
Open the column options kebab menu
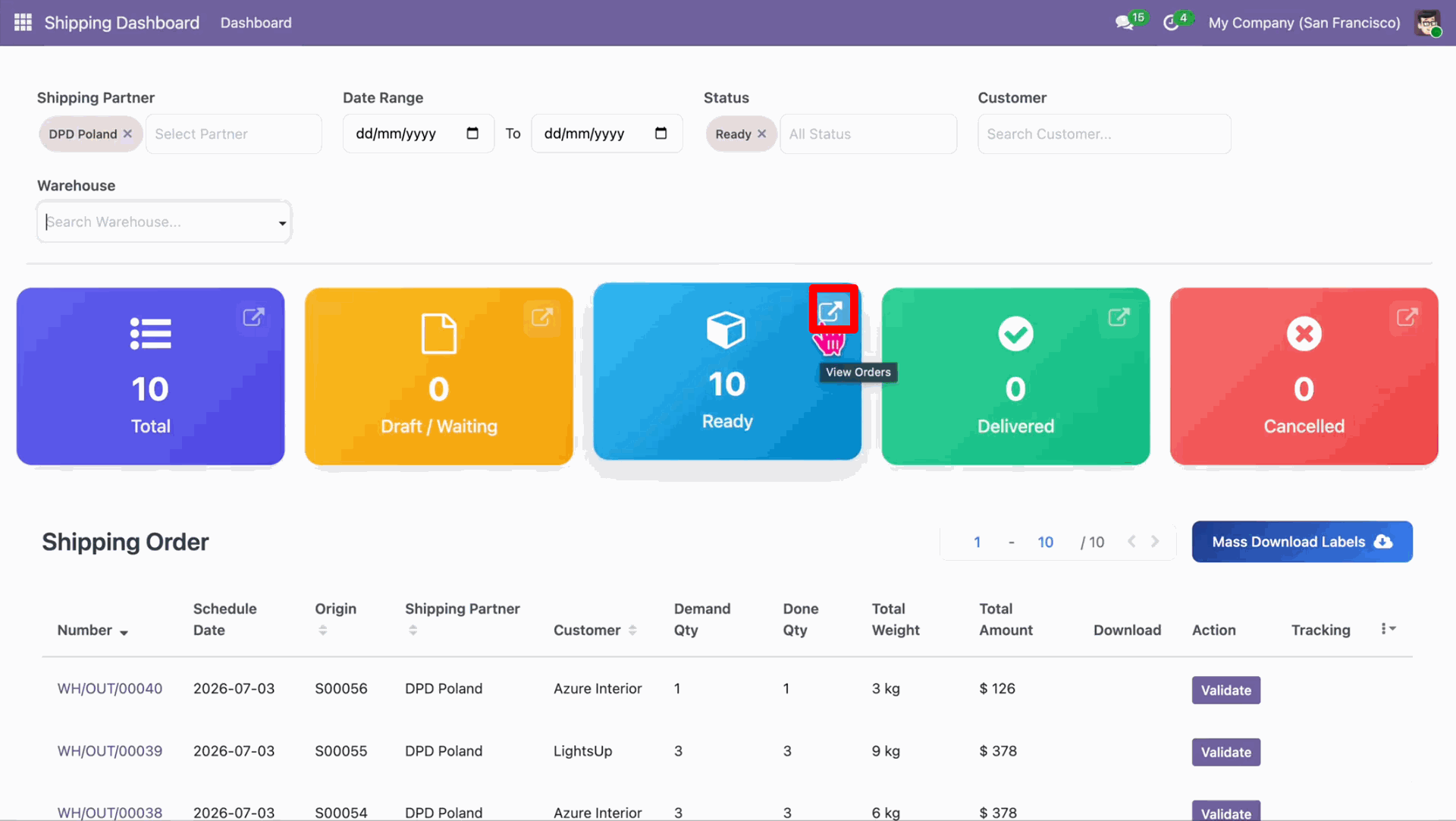click(x=1388, y=629)
